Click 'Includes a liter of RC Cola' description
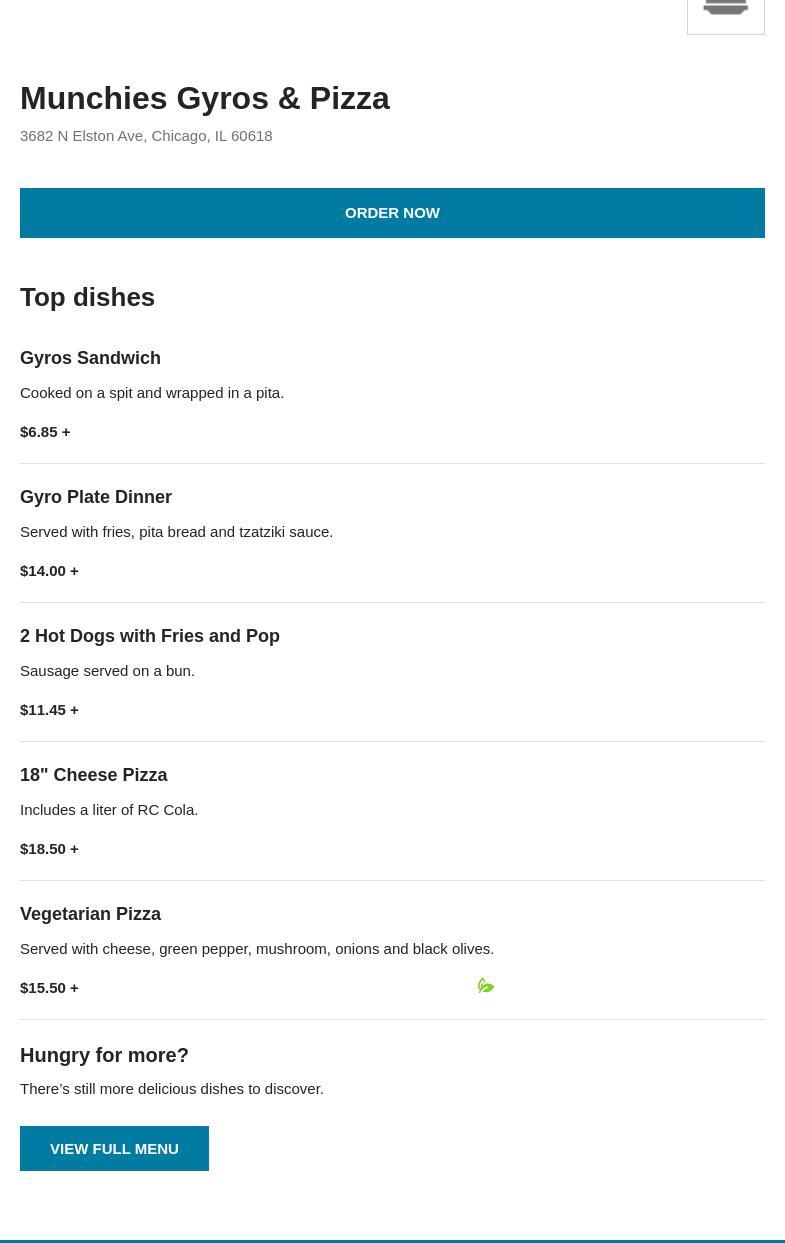 pyautogui.click(x=109, y=809)
